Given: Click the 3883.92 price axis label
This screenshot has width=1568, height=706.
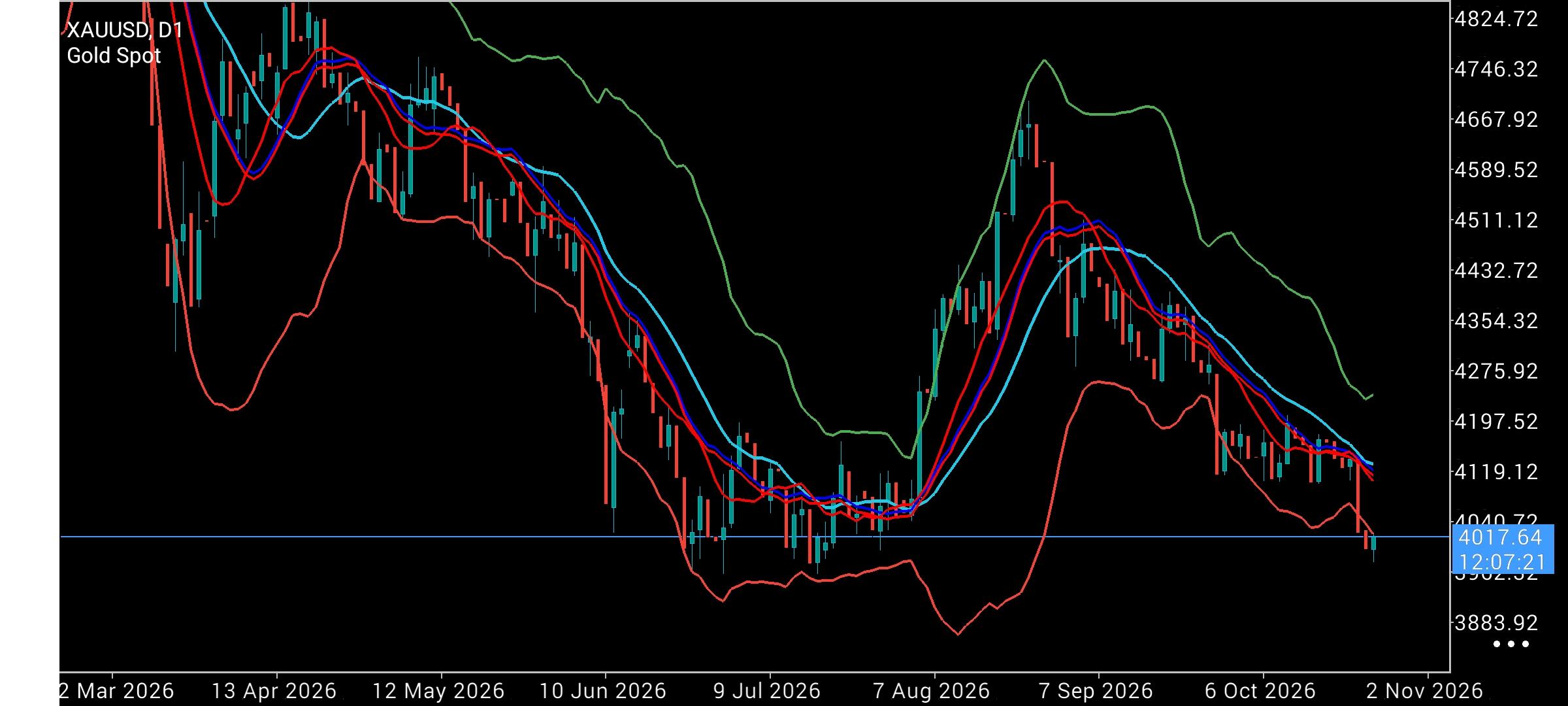Looking at the screenshot, I should 1496,623.
